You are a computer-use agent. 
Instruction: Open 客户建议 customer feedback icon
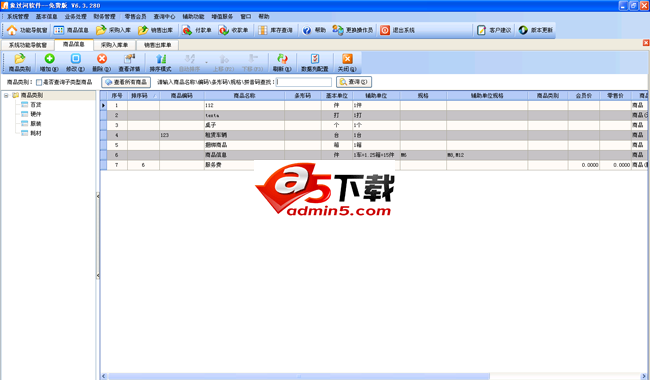point(481,30)
